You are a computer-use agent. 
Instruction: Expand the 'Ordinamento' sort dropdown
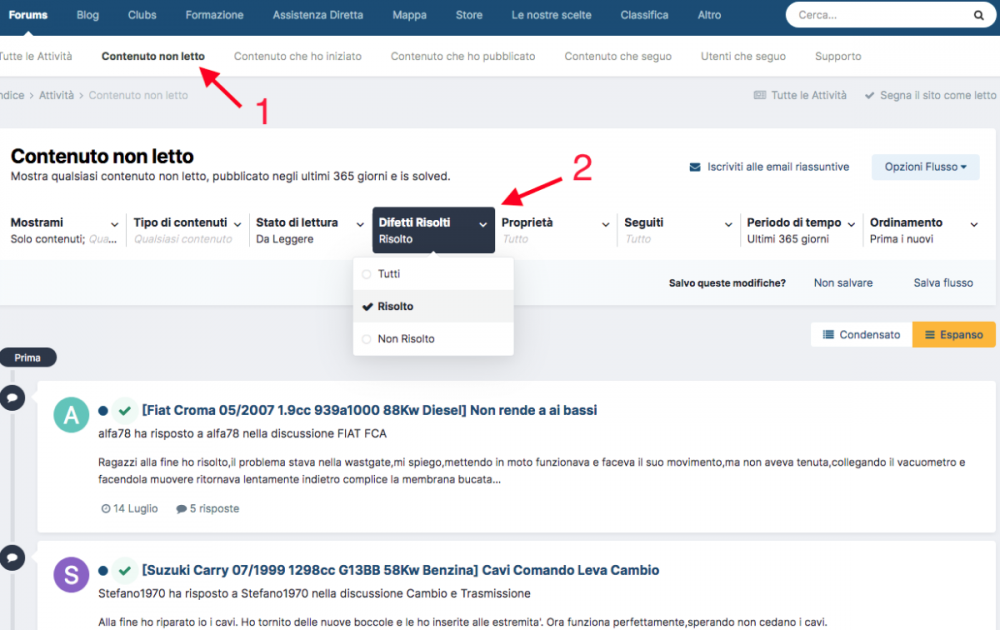coord(922,230)
